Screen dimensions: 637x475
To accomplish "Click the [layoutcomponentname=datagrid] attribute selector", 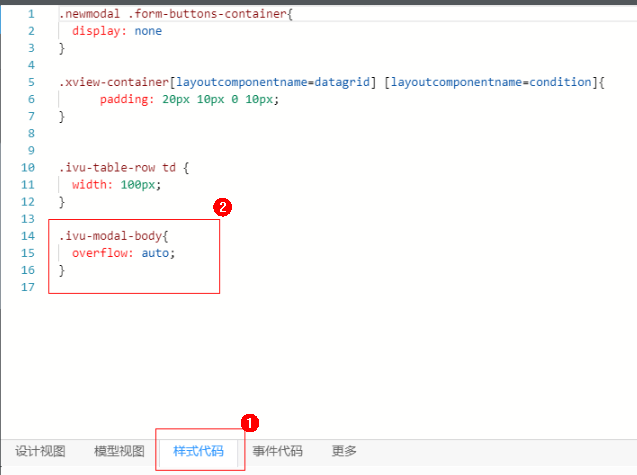I will tap(273, 82).
